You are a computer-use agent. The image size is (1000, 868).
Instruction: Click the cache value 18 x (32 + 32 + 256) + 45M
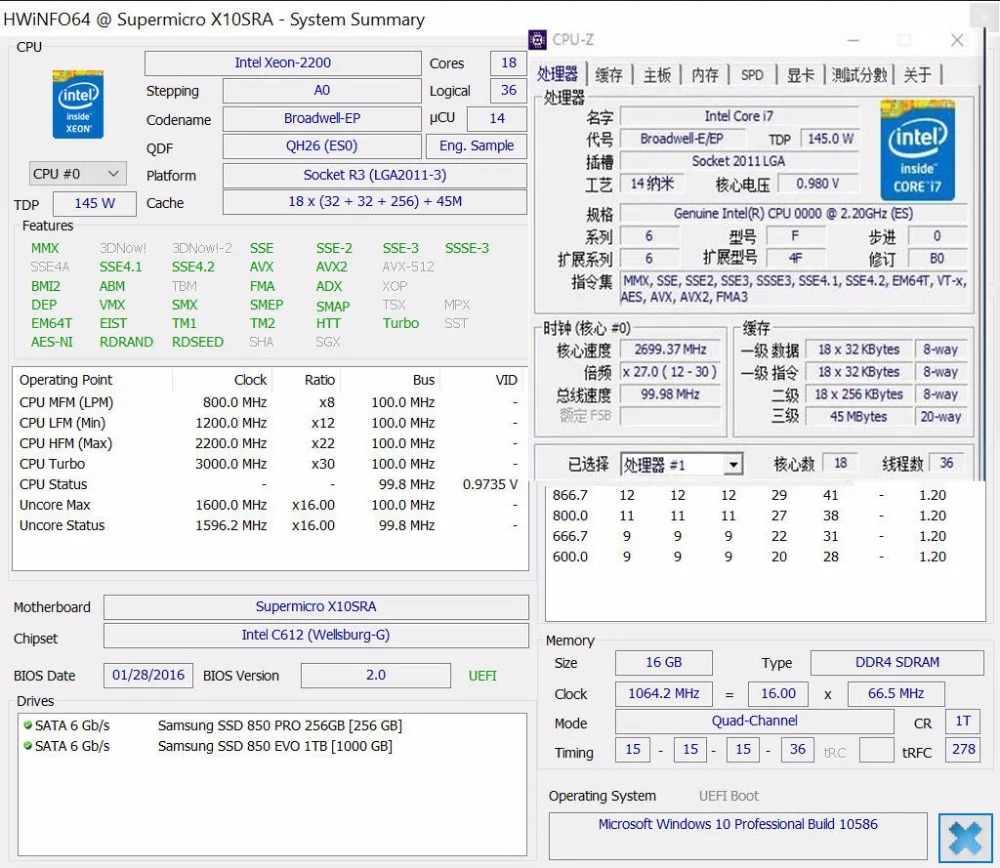pyautogui.click(x=375, y=202)
